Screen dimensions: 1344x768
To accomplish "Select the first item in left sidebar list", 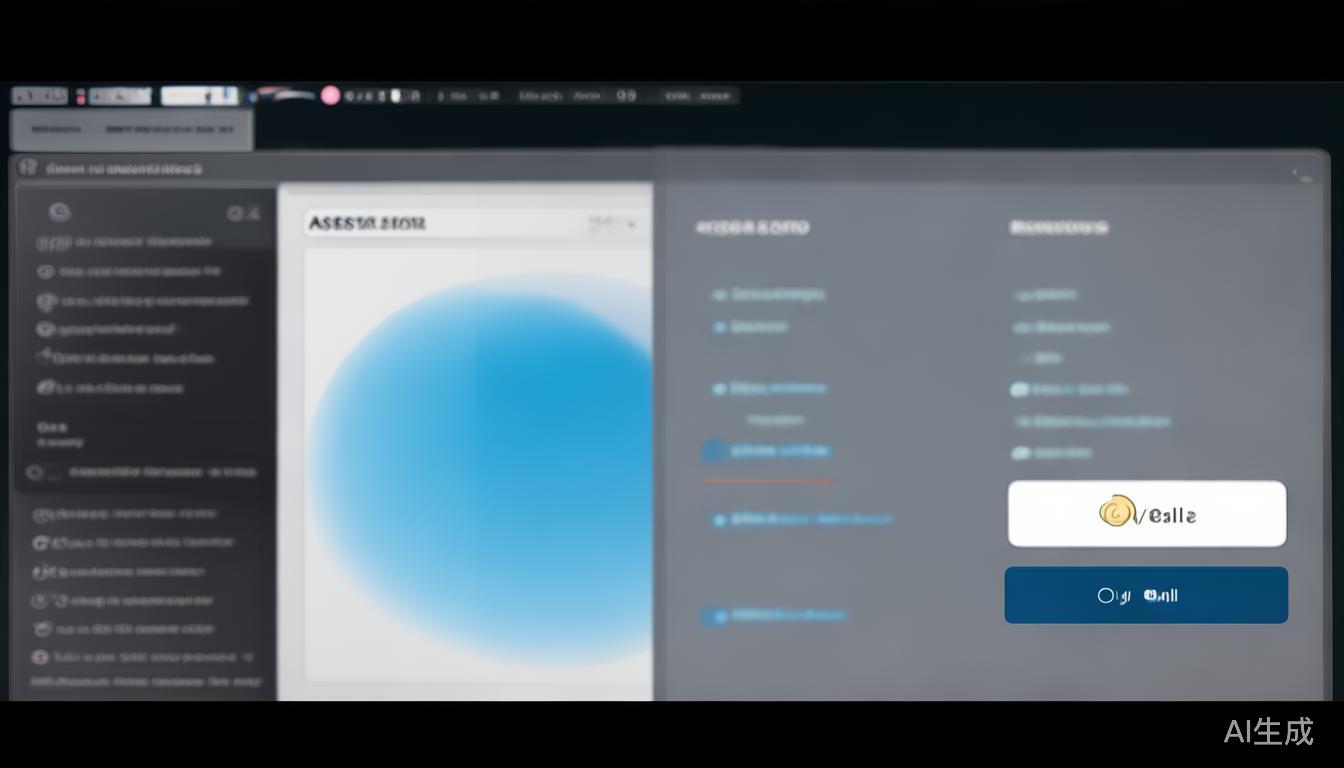I will coord(125,242).
